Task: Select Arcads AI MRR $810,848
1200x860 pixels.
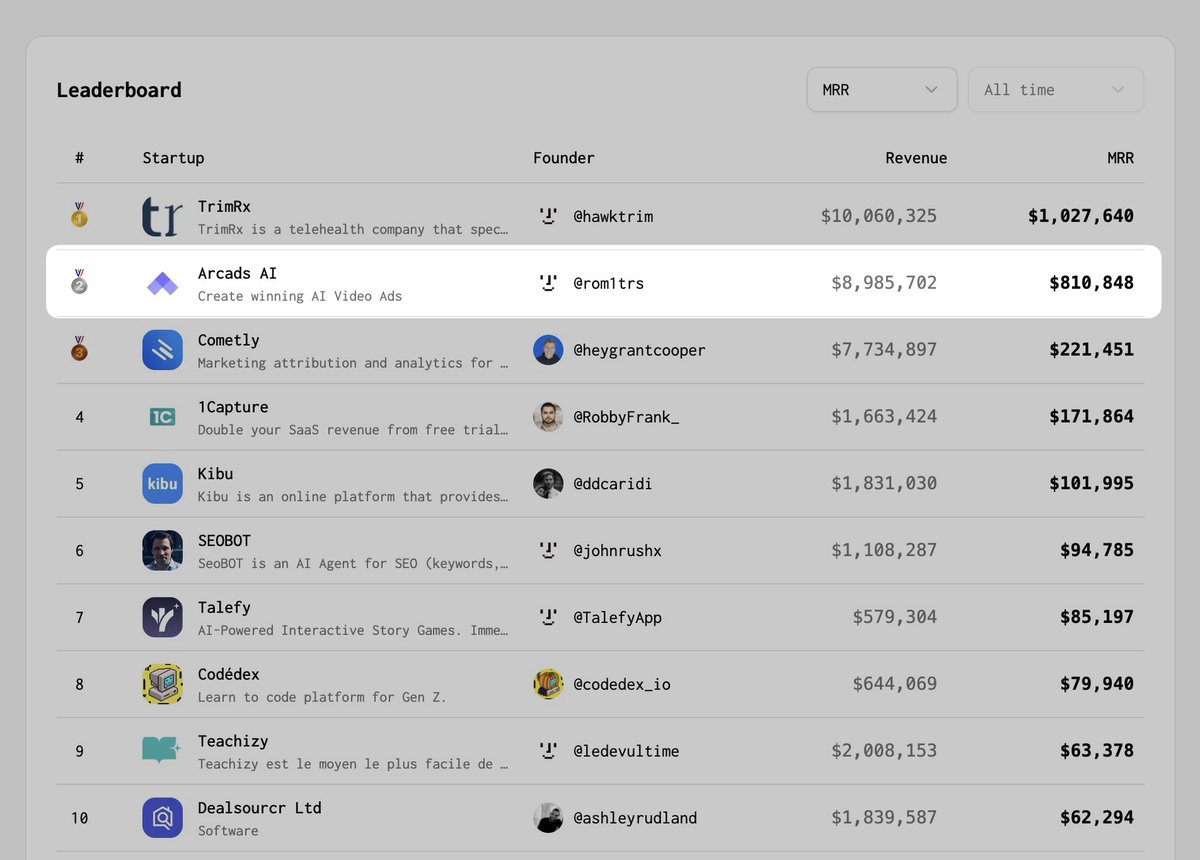Action: (1091, 283)
